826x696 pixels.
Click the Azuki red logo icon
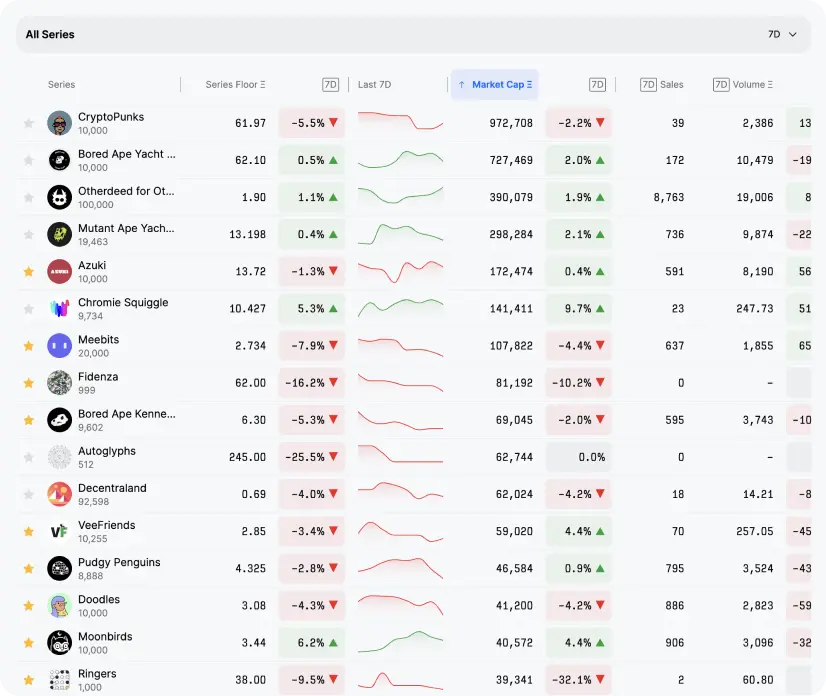pyautogui.click(x=59, y=271)
